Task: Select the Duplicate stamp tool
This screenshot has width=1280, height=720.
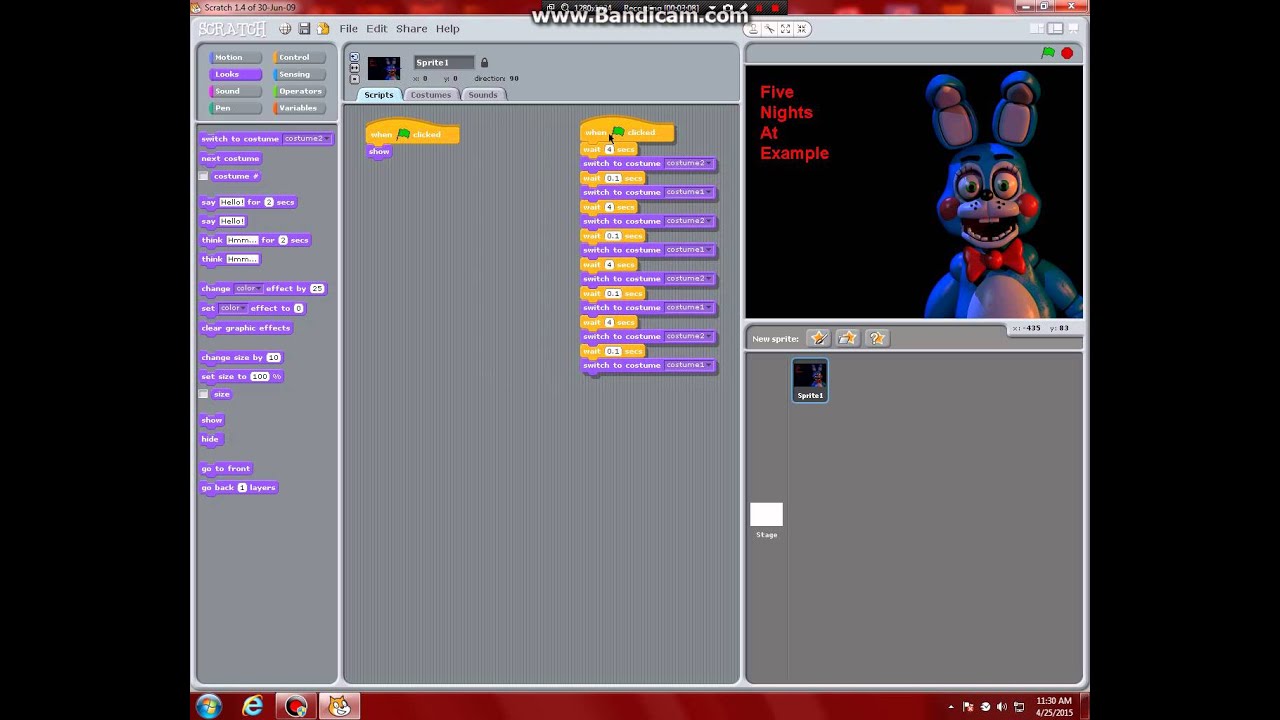Action: coord(753,29)
